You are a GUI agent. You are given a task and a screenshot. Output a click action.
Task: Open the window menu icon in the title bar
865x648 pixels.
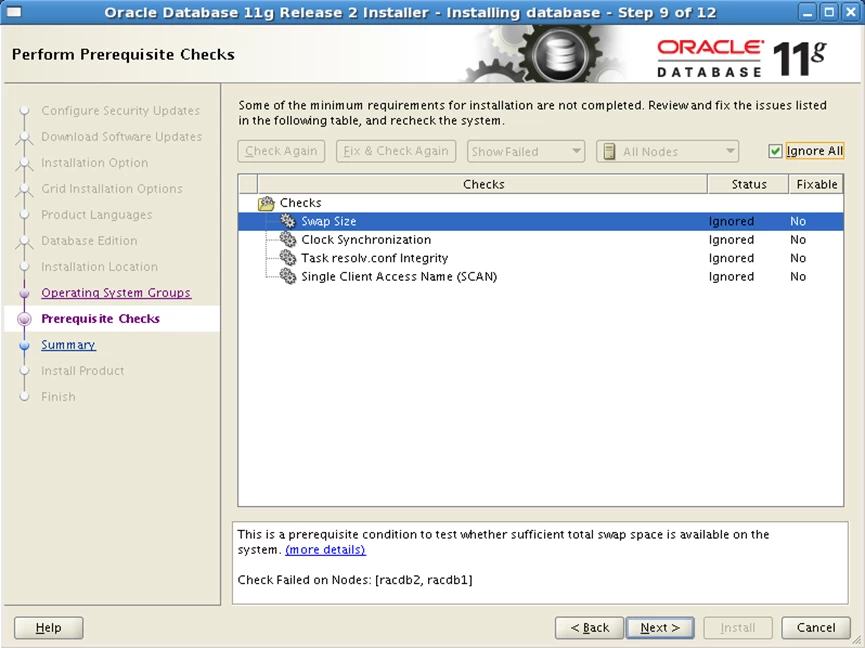(14, 12)
